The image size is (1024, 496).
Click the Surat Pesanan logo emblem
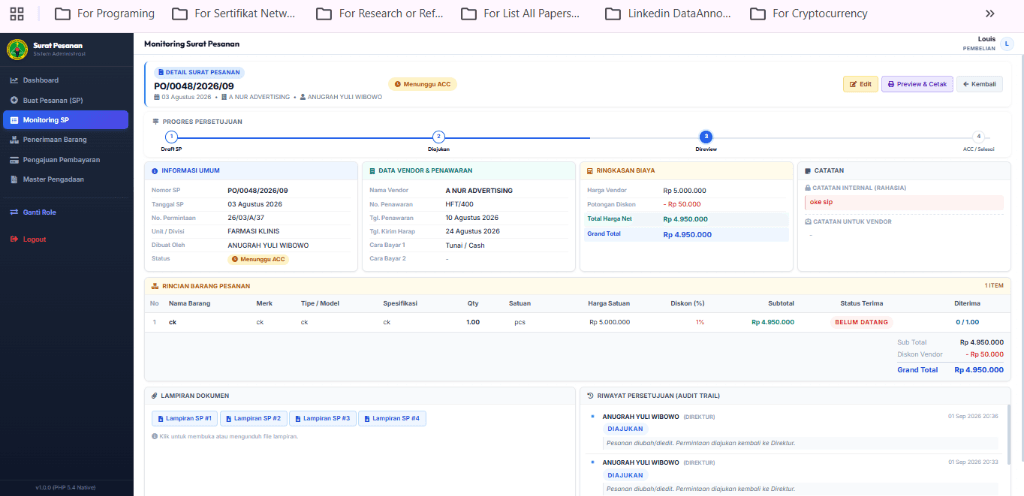click(x=17, y=49)
